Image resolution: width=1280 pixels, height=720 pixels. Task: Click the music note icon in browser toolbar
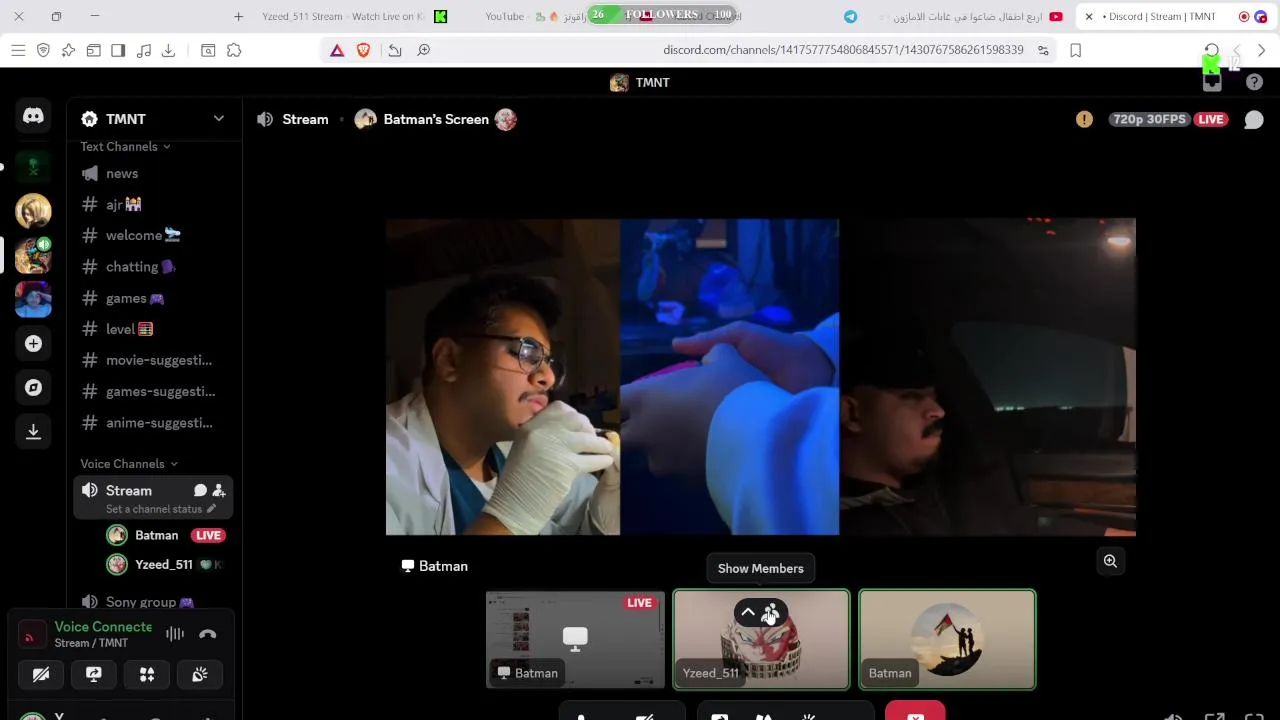(x=143, y=50)
